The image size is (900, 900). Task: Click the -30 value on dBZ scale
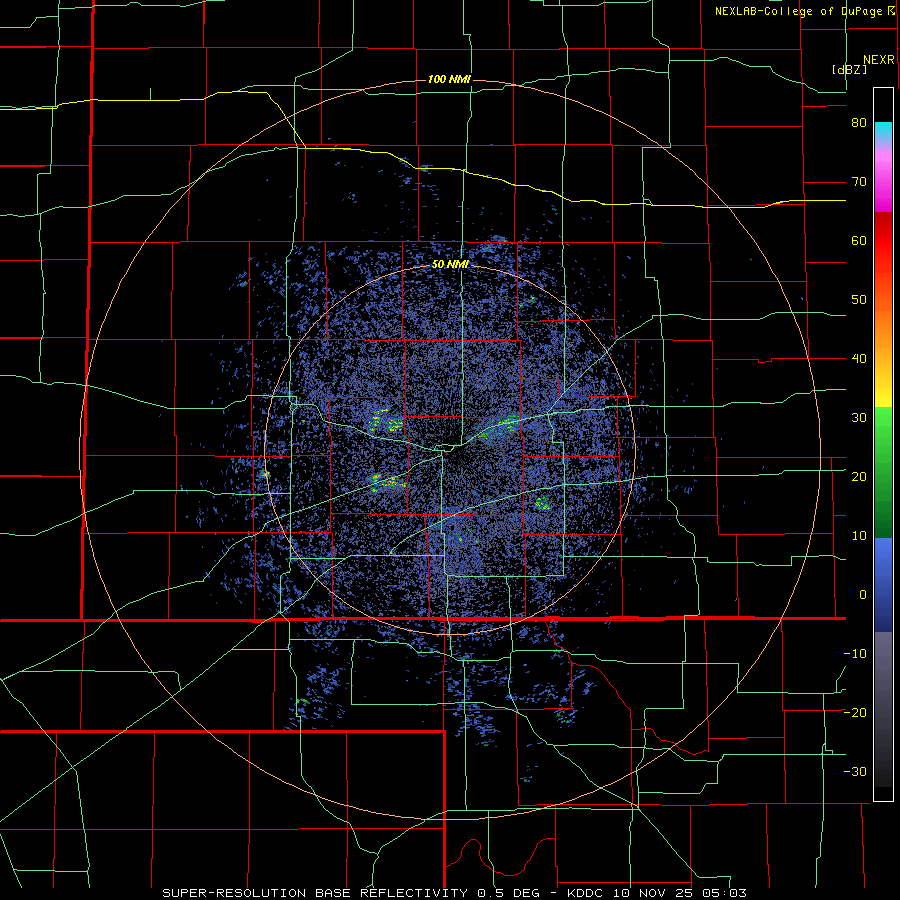[855, 772]
